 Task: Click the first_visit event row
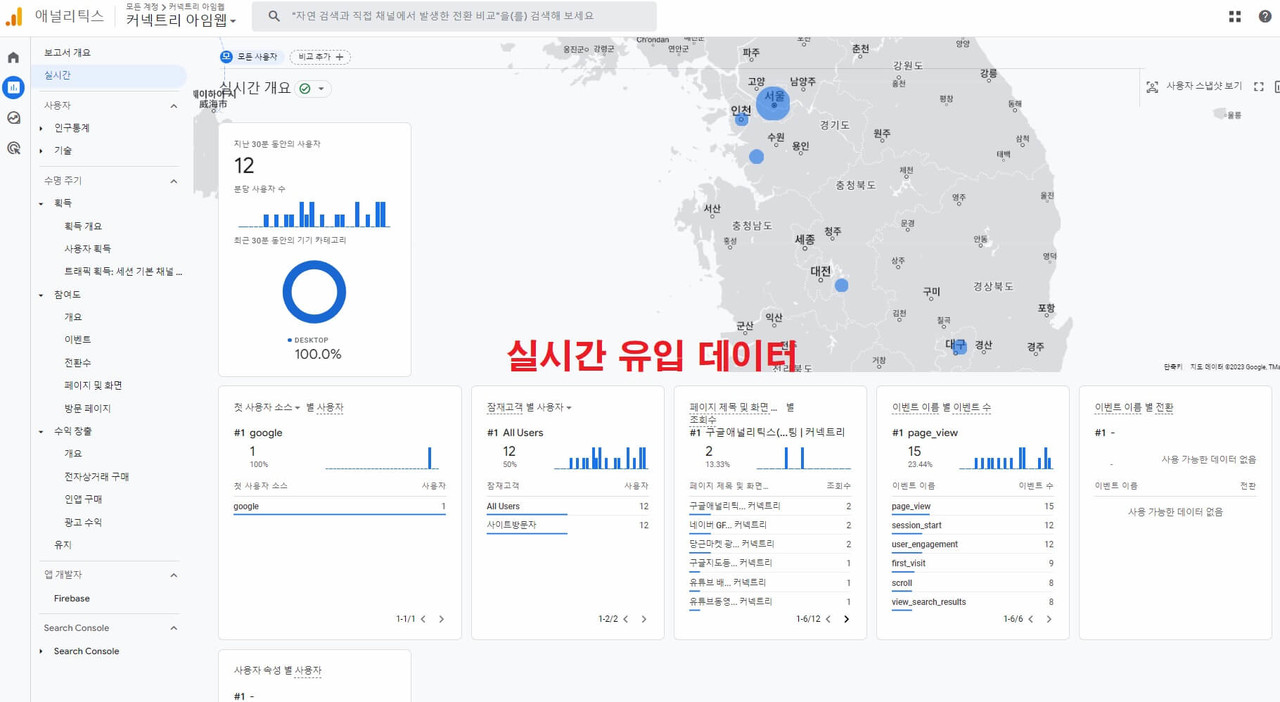972,564
